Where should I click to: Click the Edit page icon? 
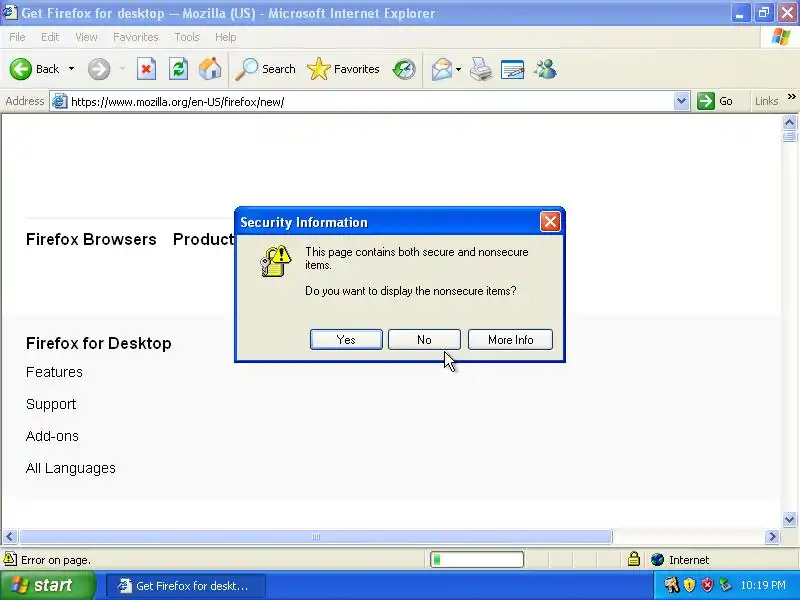(513, 69)
